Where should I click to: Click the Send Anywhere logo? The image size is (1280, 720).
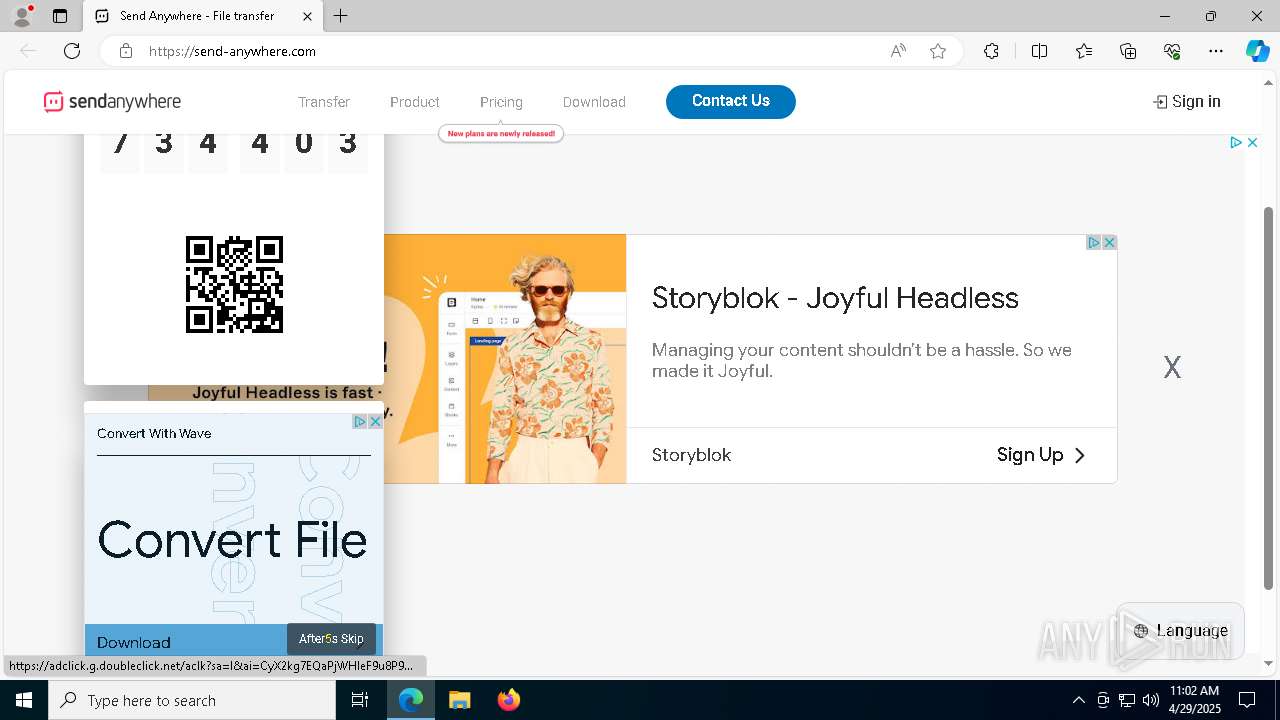tap(112, 101)
